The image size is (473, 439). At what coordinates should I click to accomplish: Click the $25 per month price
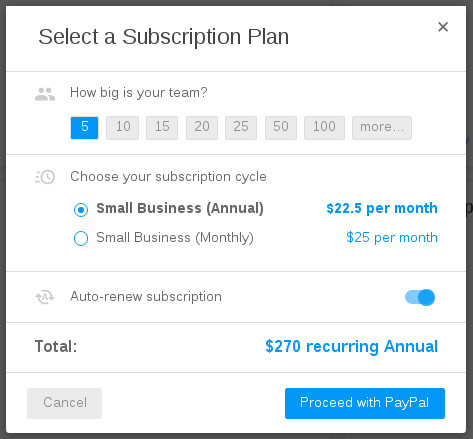392,238
